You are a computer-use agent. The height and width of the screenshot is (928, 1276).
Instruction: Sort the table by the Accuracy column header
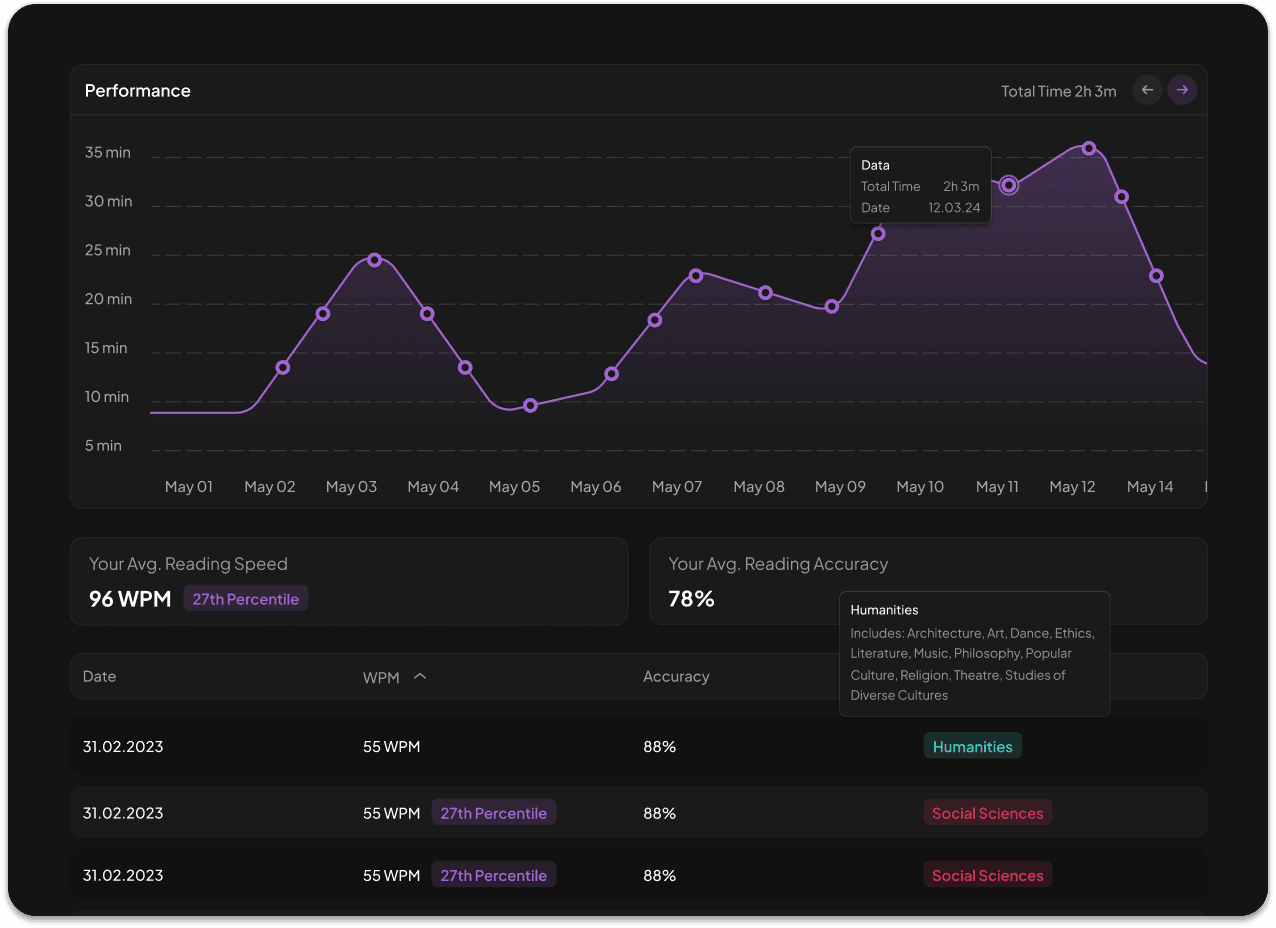[676, 677]
